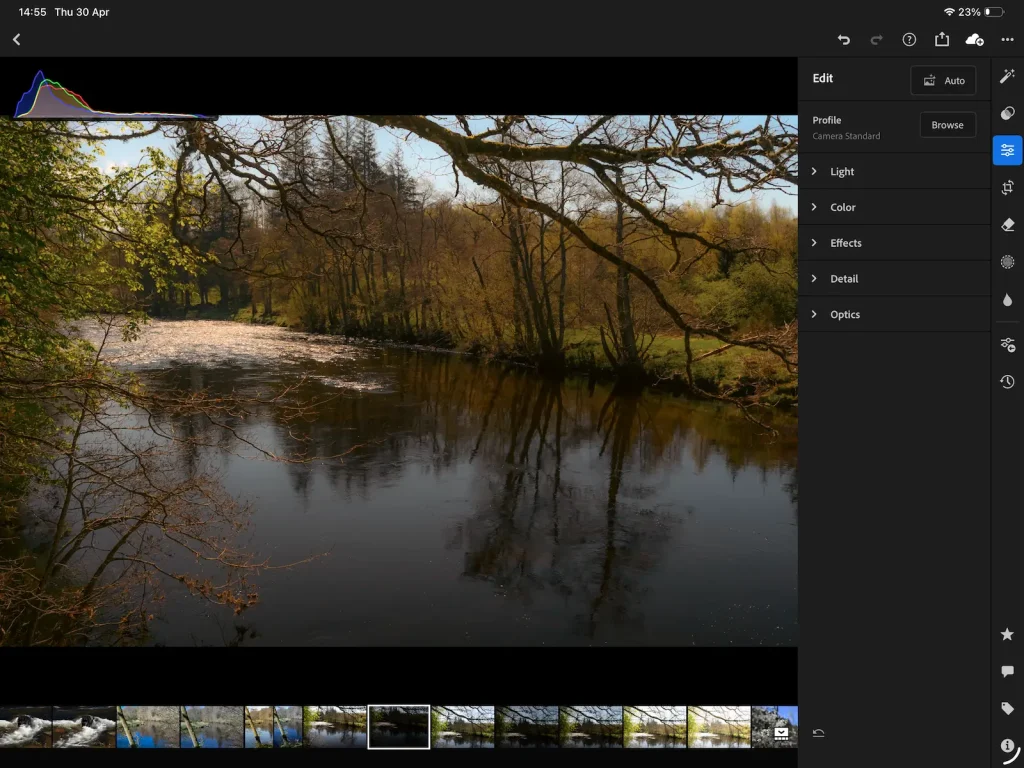
Task: Open the photo Info panel
Action: coord(1007,745)
